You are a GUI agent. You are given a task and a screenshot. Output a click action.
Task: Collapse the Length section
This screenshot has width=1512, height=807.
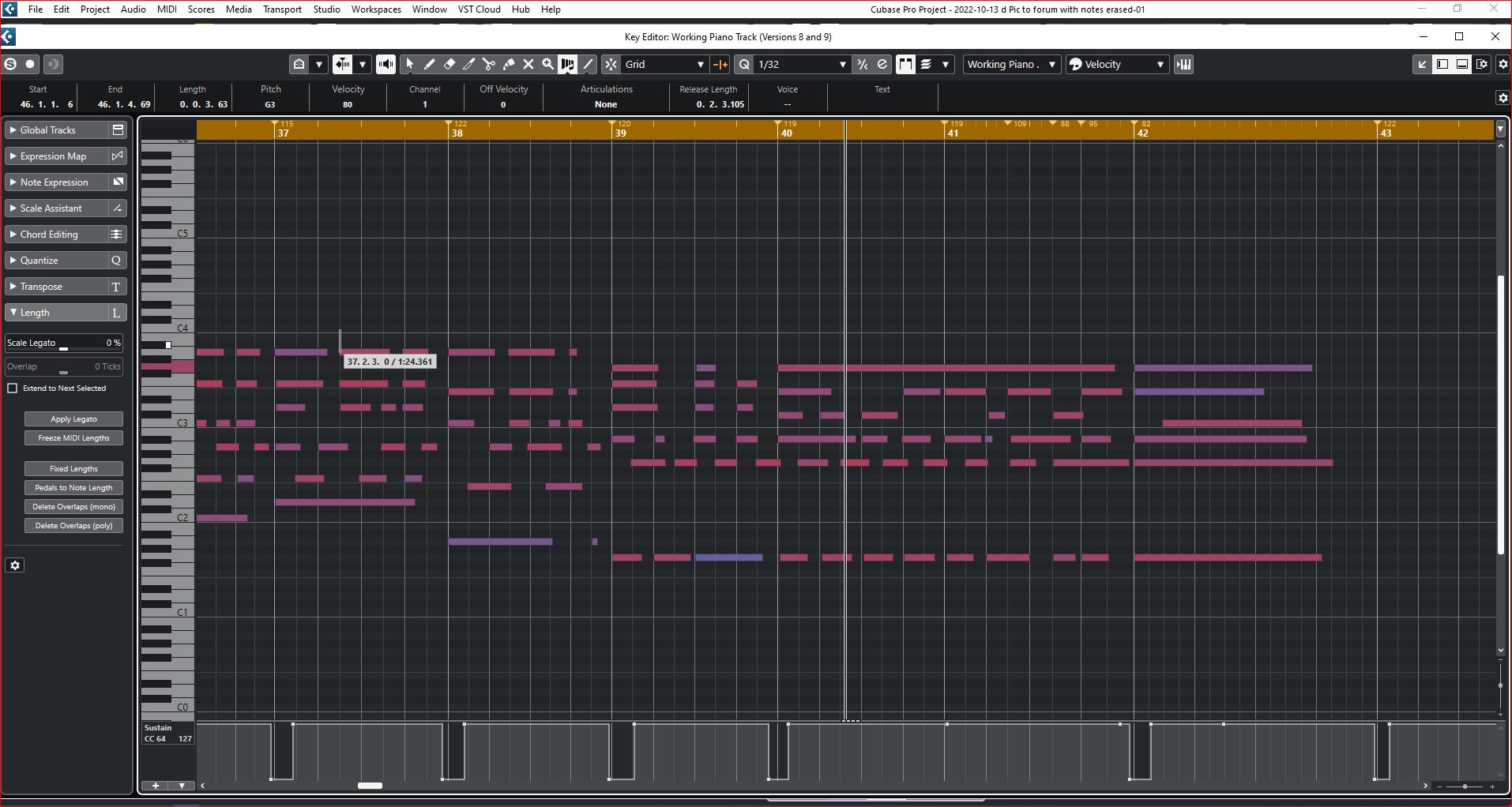56,313
